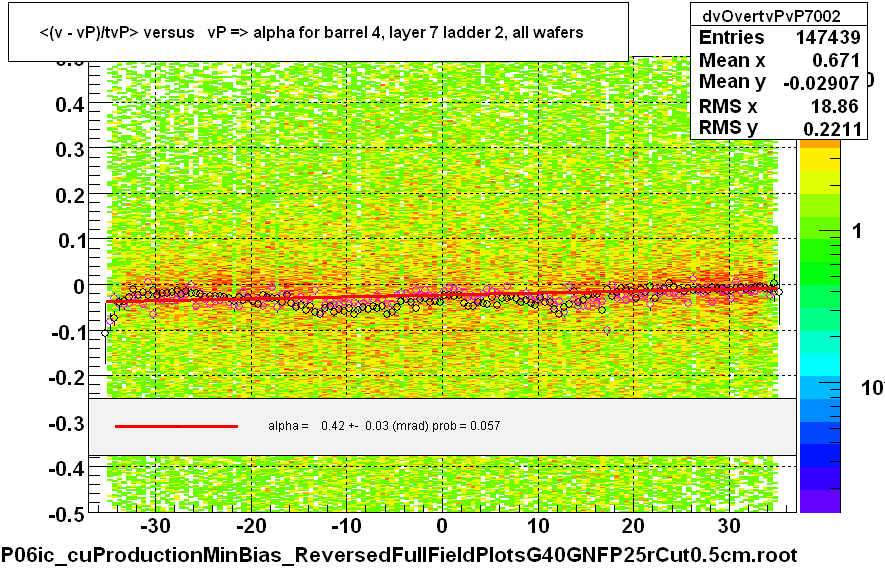The image size is (885, 569).
Task: Click the RMS y 0.2211 row
Action: point(779,128)
